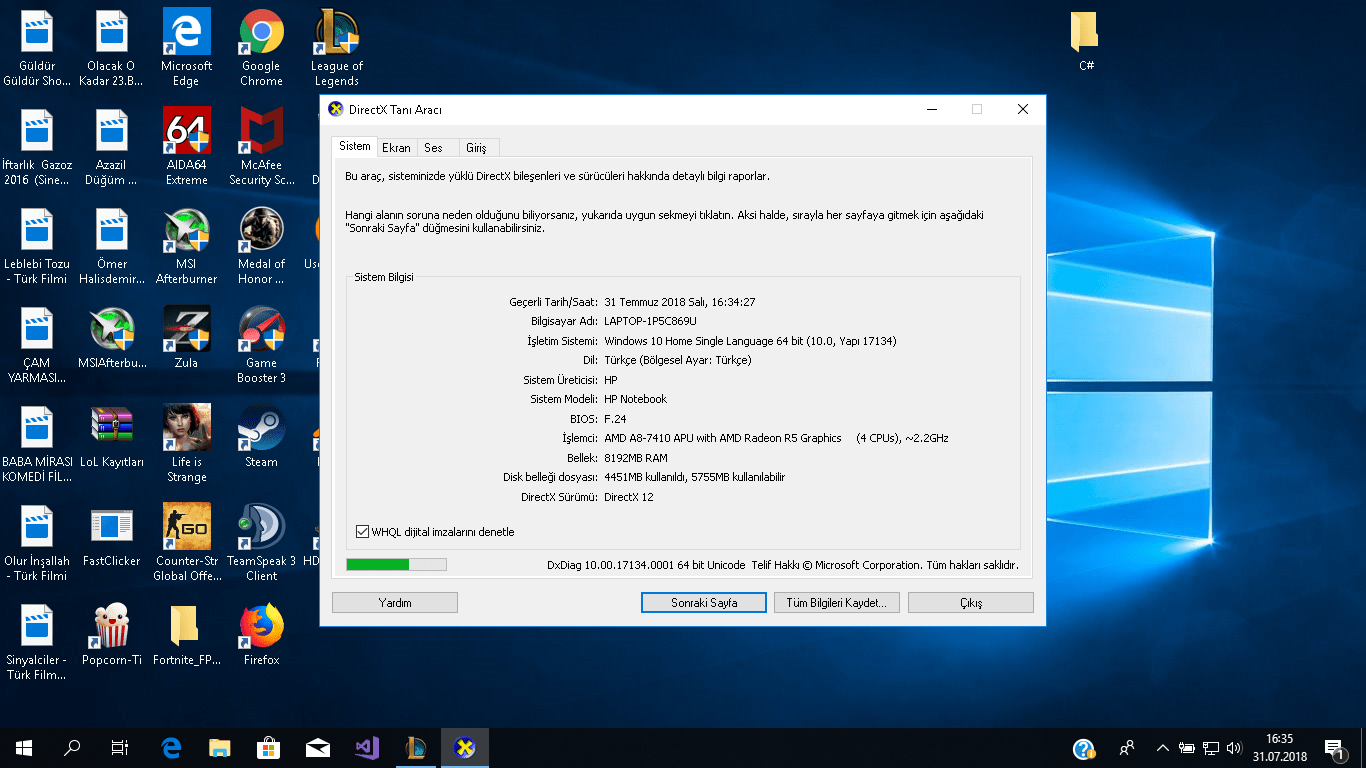The height and width of the screenshot is (768, 1366).
Task: Open the Mail app from the taskbar
Action: (318, 748)
